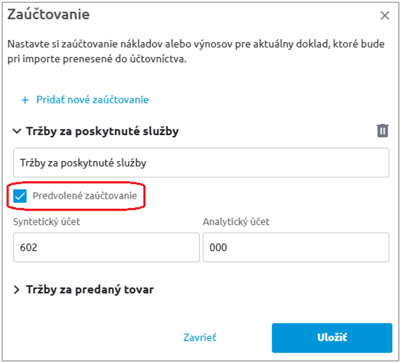400x362 pixels.
Task: Uncheck the Predvolené zaúčtovanie checkbox
Action: pyautogui.click(x=20, y=196)
